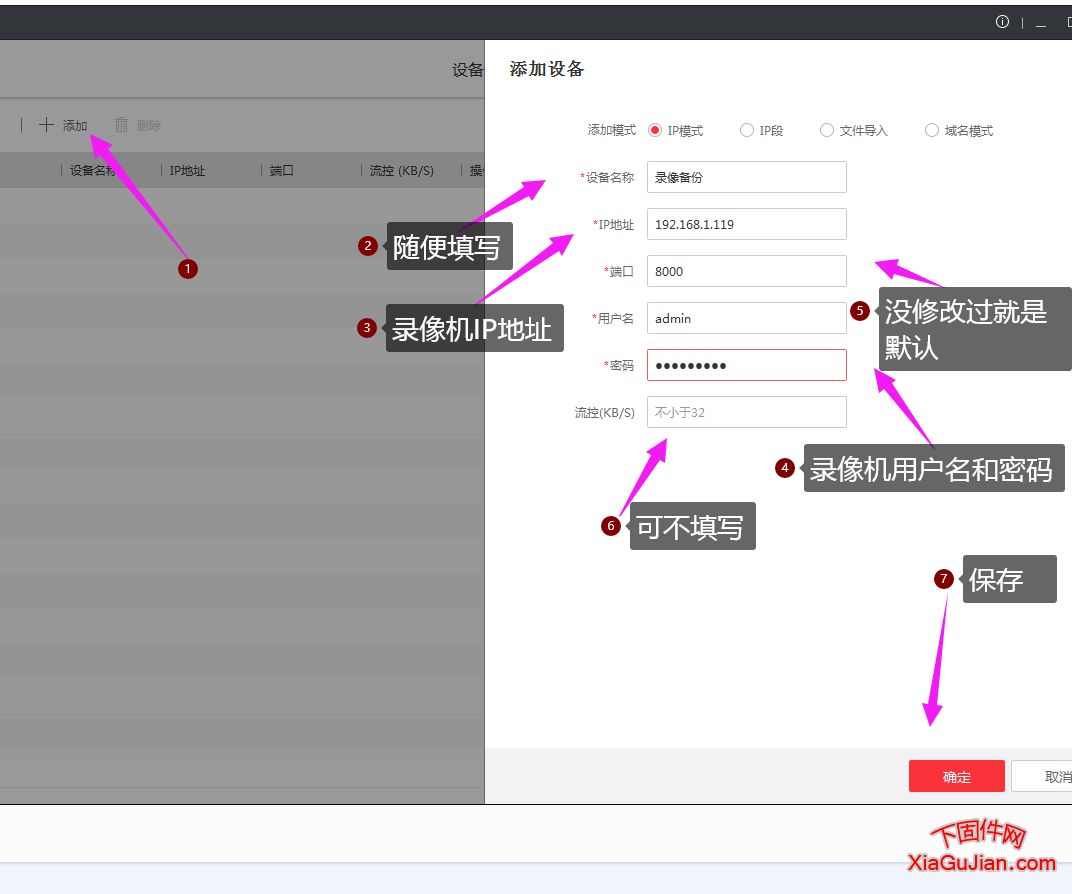Click the red 确定 button
Screen dimensions: 1072x894
(x=956, y=776)
